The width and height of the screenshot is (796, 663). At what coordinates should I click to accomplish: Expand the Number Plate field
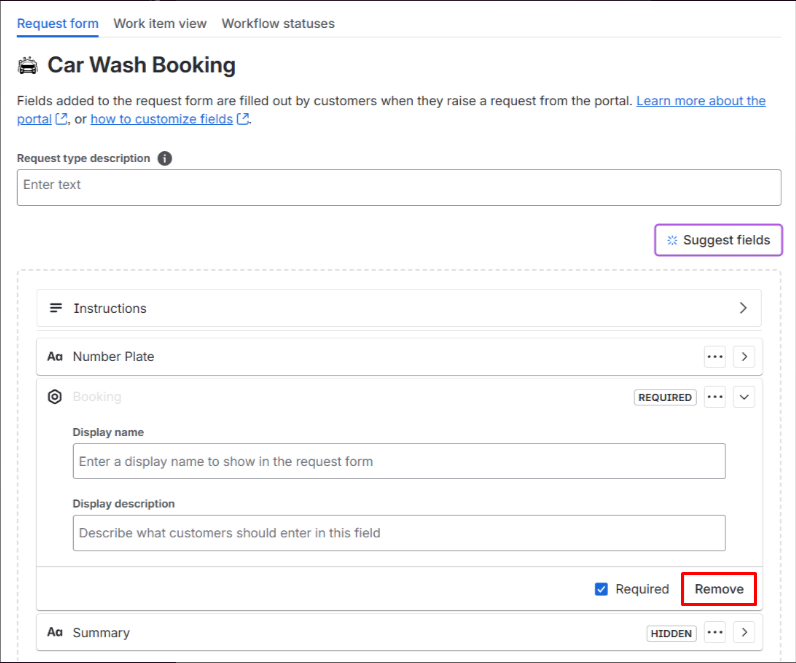pos(743,357)
